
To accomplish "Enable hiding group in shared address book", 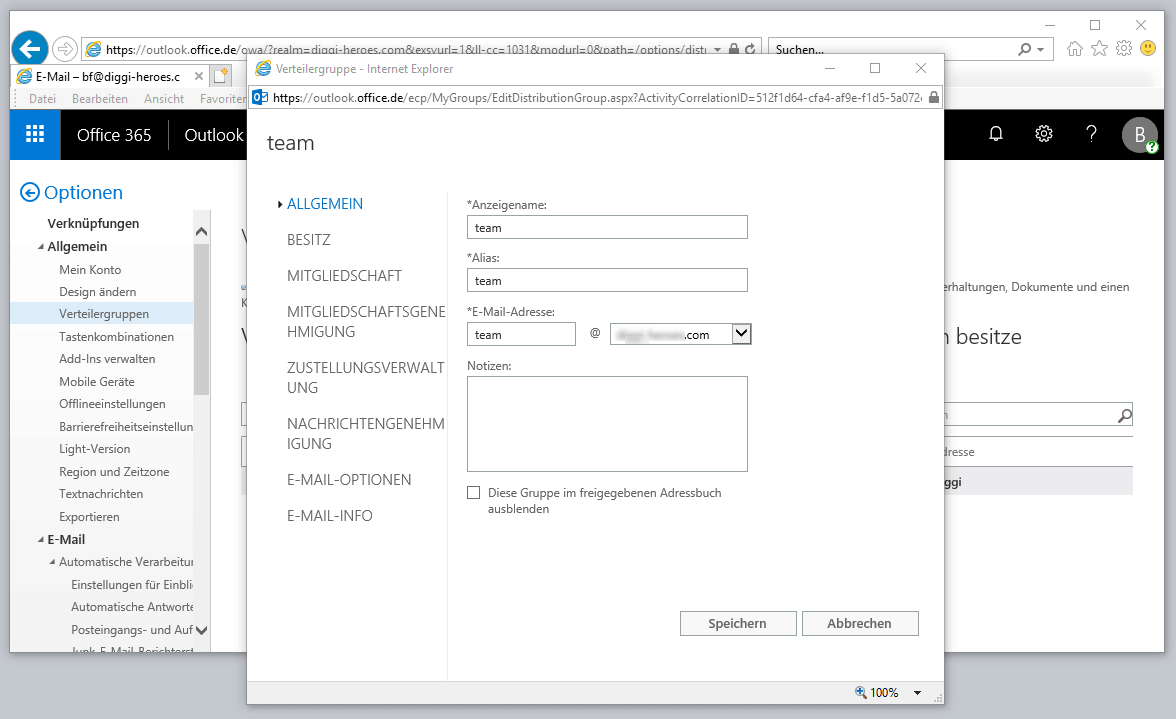I will 474,493.
